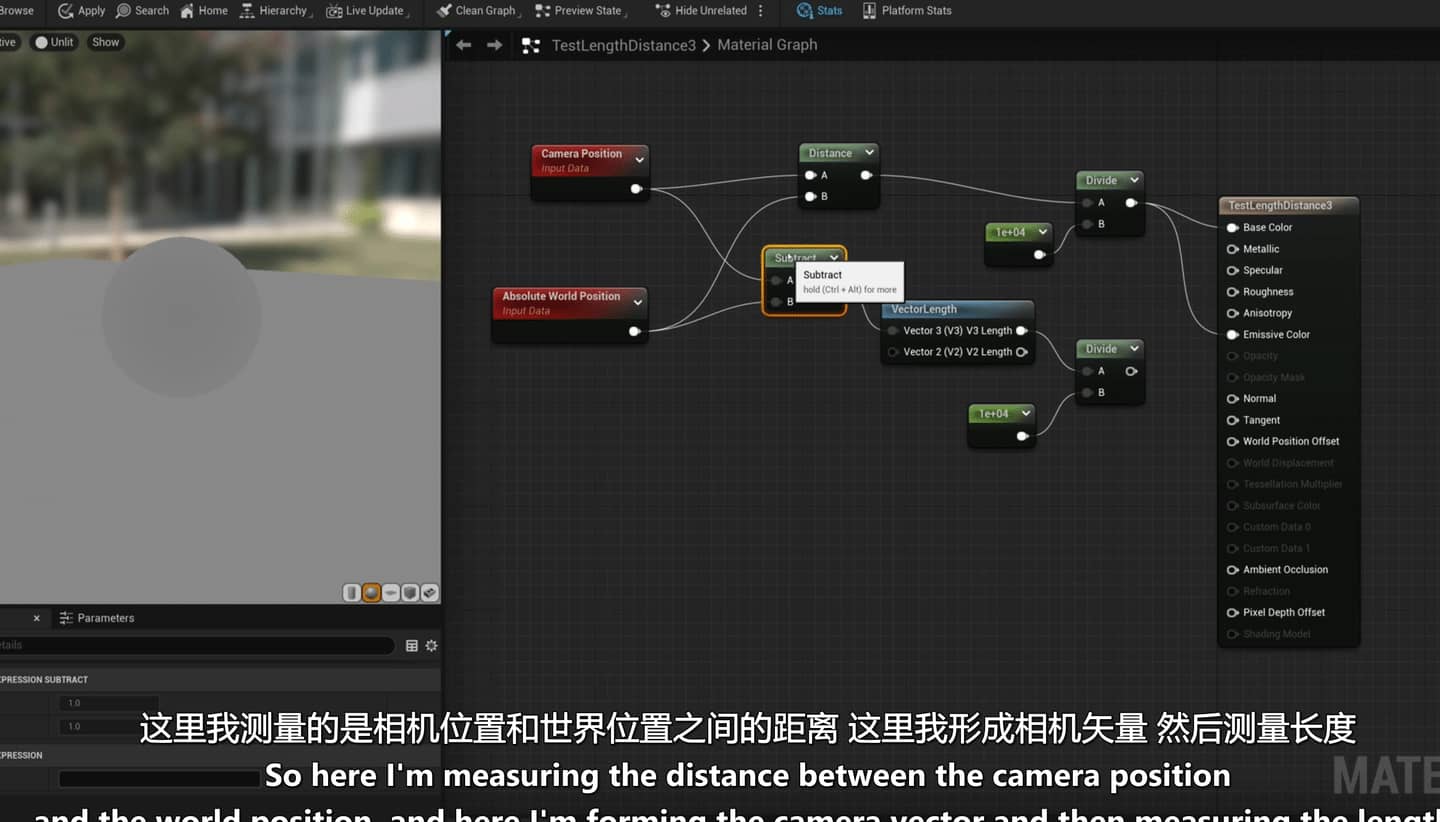
Task: Open Details panel settings gear
Action: tap(431, 646)
